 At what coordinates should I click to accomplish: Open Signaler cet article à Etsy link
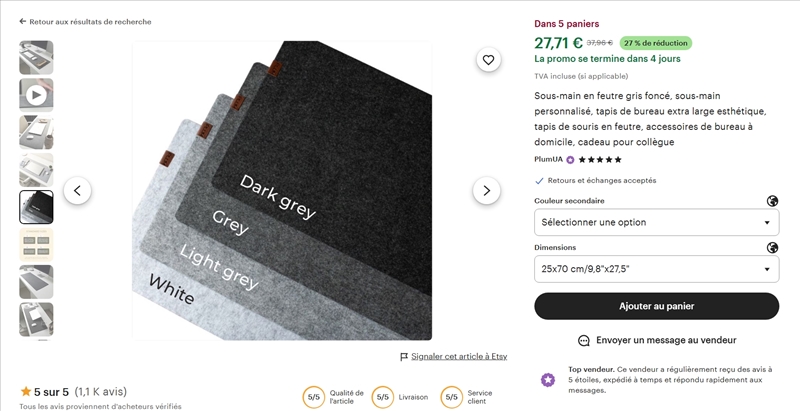pyautogui.click(x=459, y=356)
